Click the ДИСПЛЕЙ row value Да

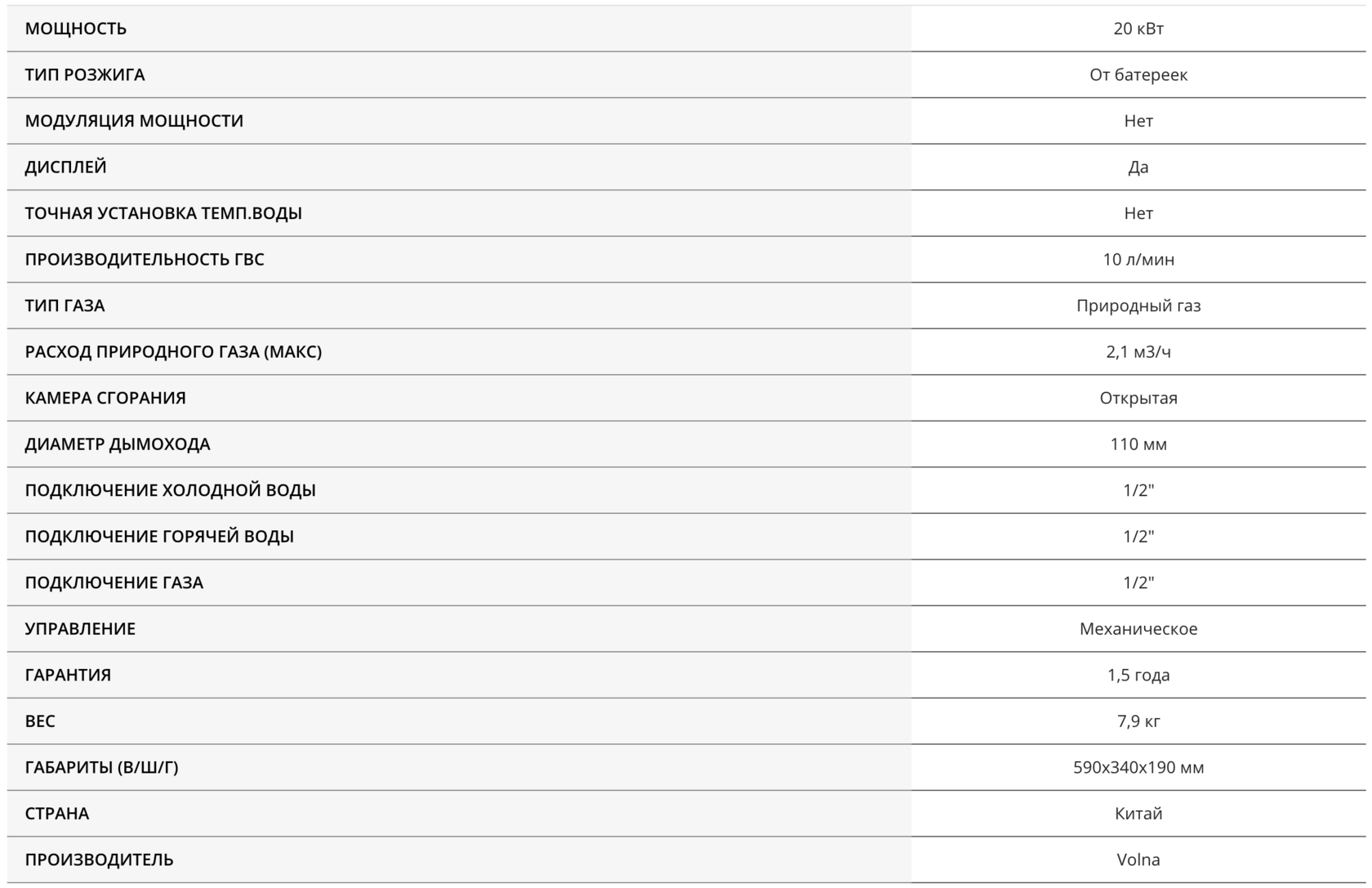click(x=1138, y=167)
